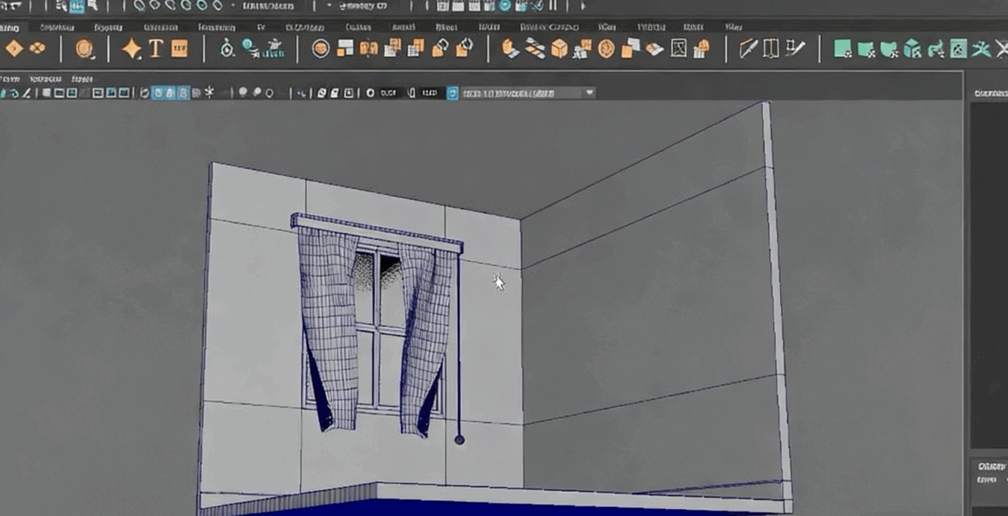Switch to the second shelf tab

tap(56, 27)
